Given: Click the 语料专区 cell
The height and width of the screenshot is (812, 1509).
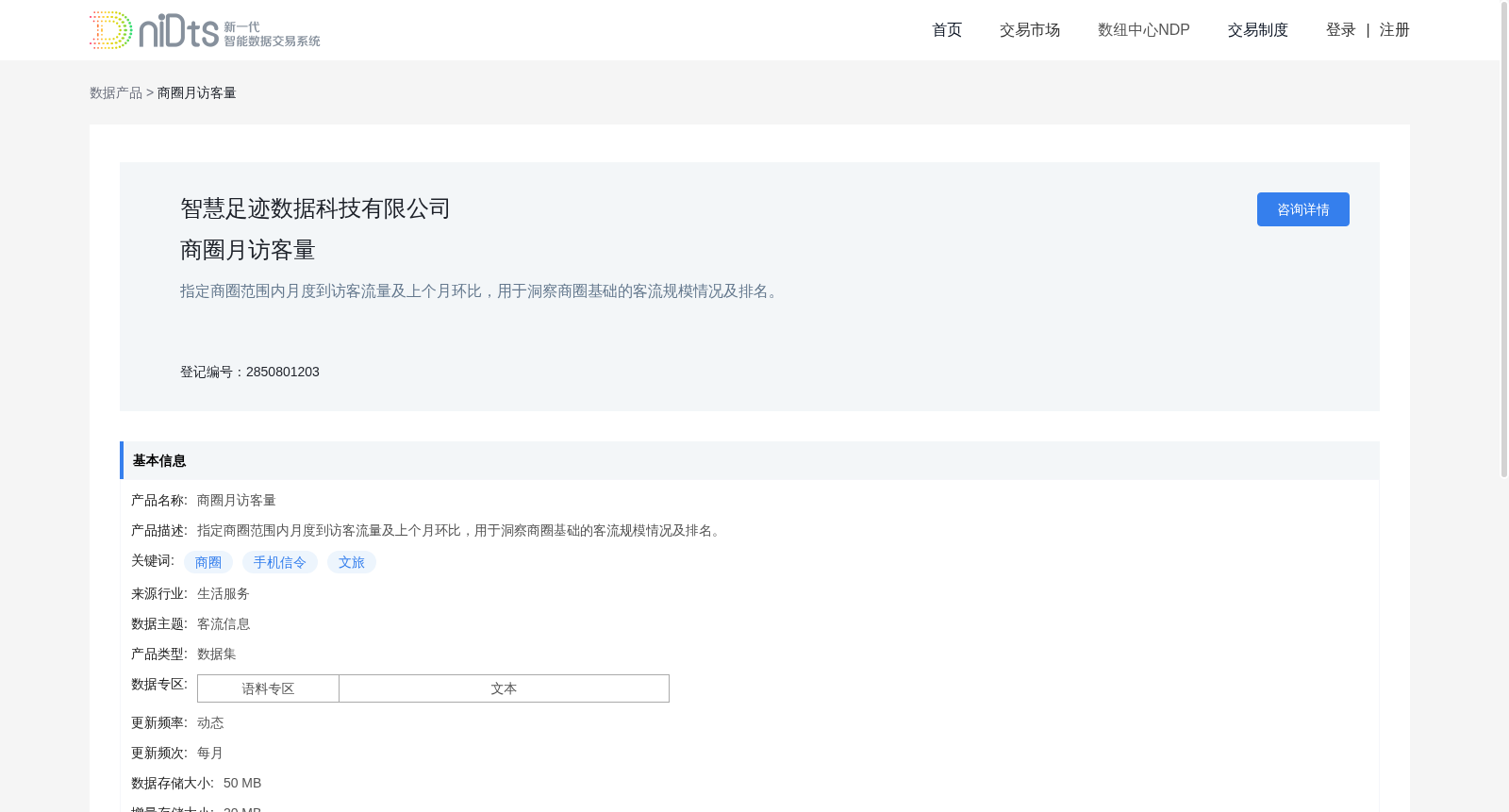Looking at the screenshot, I should pyautogui.click(x=269, y=688).
